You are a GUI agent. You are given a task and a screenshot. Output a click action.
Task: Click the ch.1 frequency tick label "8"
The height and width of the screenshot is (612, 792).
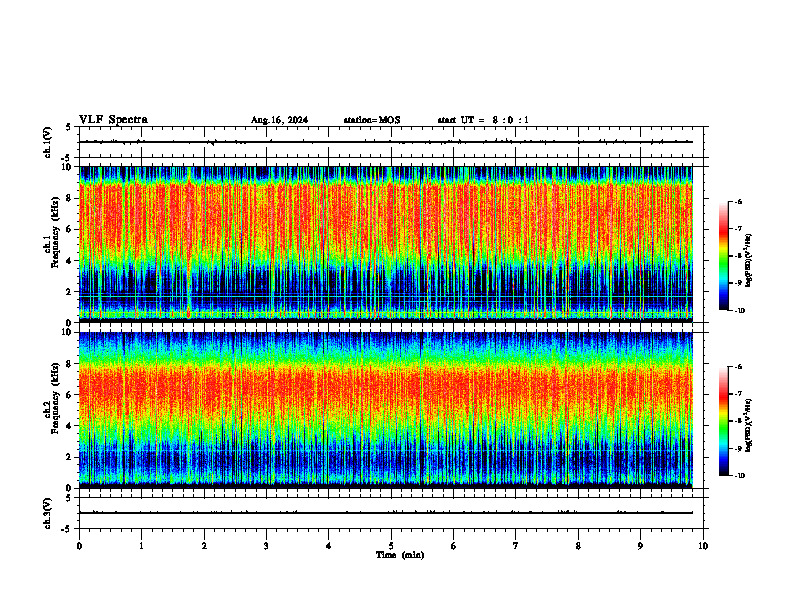click(70, 198)
